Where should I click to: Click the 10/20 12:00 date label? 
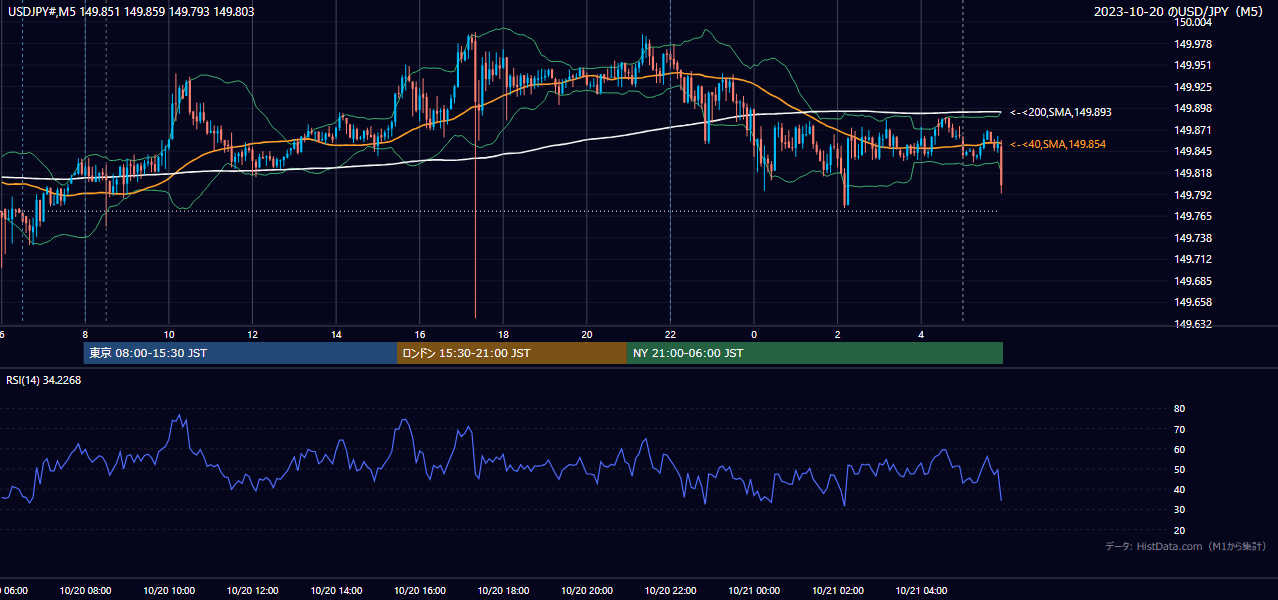[x=252, y=591]
